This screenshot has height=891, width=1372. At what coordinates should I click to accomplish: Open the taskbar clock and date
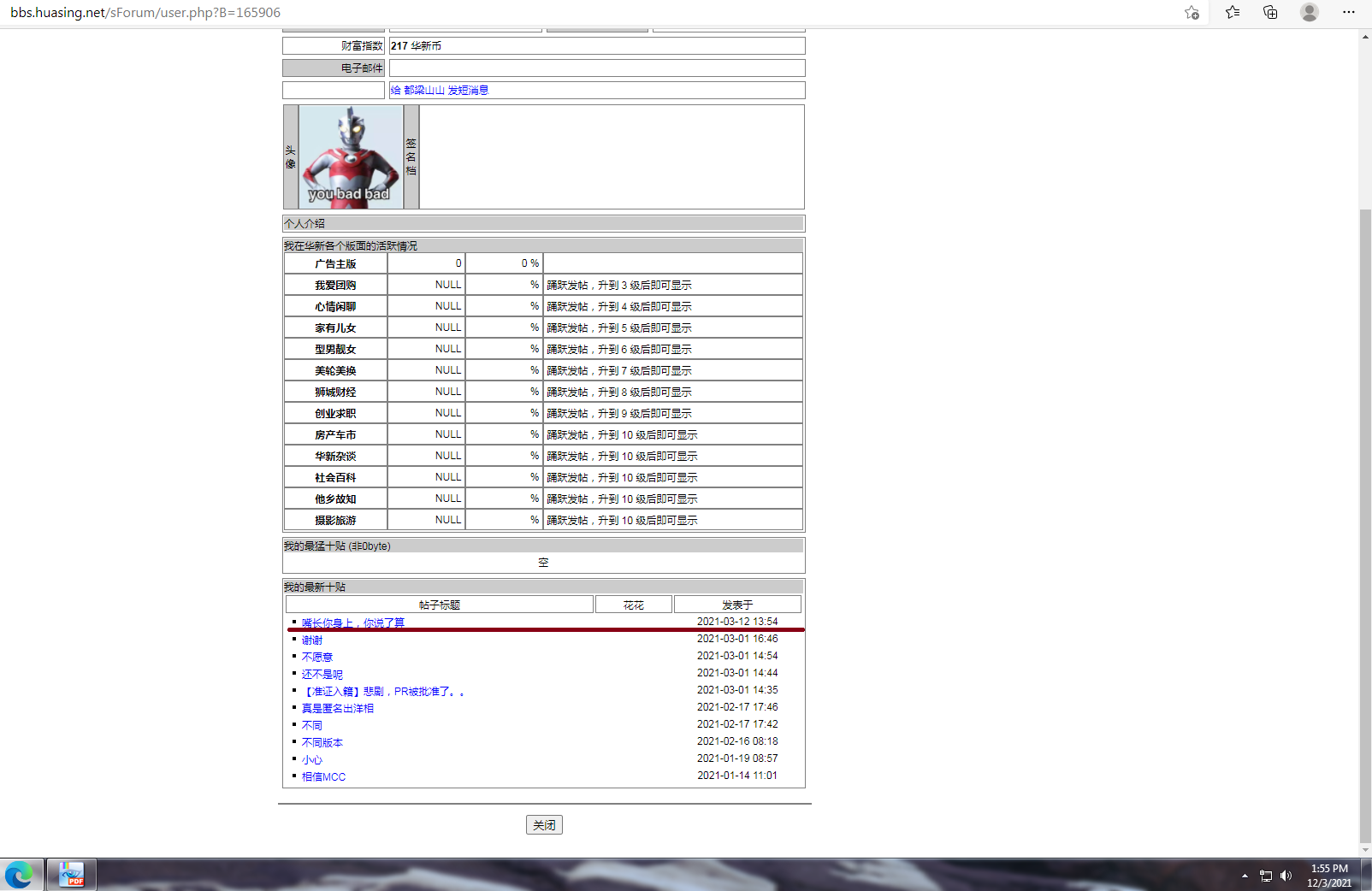(x=1328, y=876)
